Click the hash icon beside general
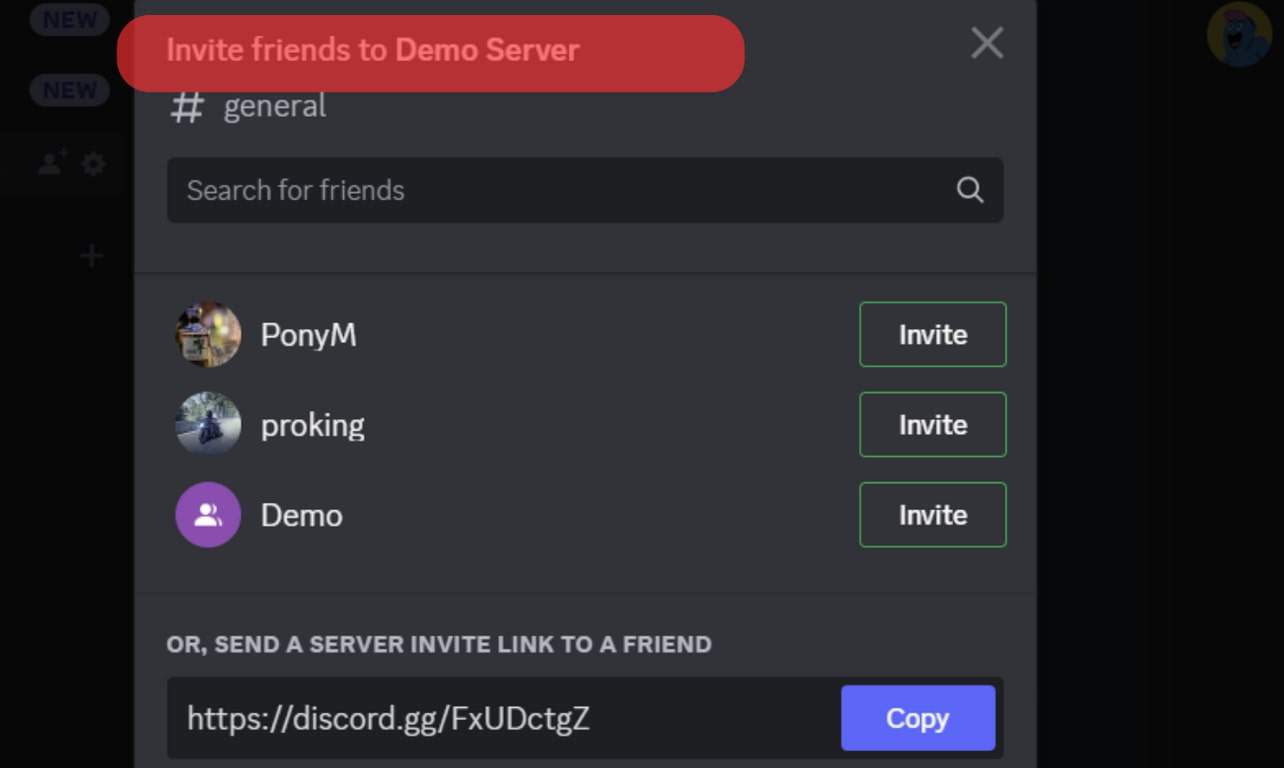This screenshot has height=768, width=1284. click(x=187, y=107)
